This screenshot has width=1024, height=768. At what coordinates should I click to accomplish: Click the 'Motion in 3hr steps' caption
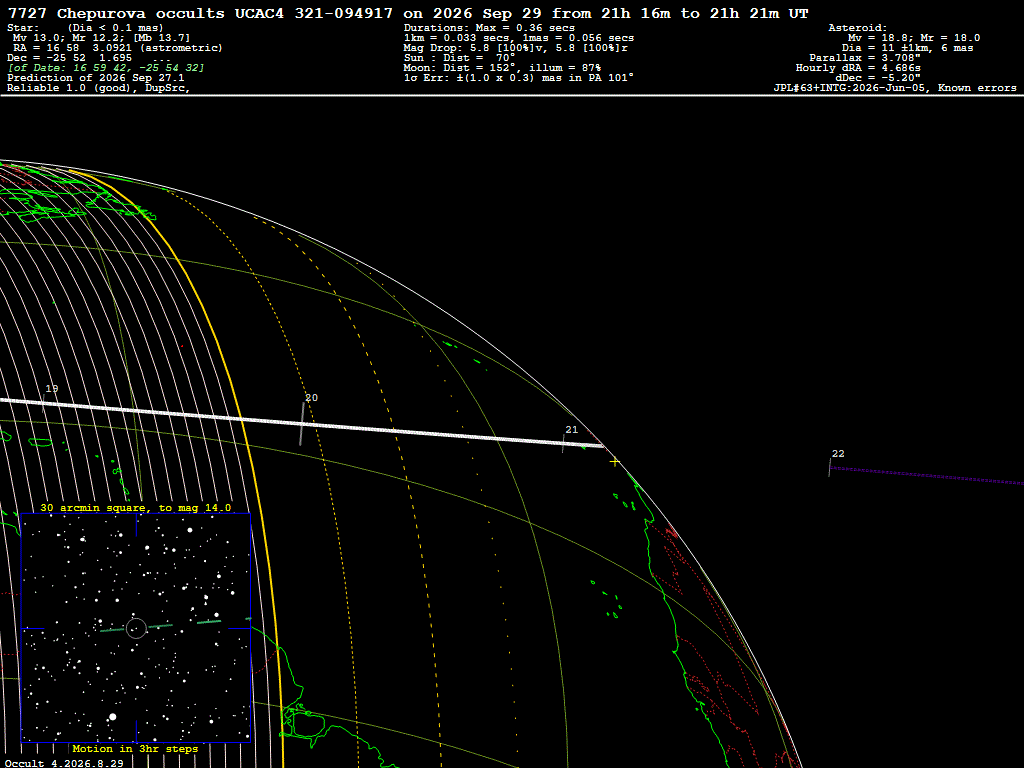click(x=135, y=748)
